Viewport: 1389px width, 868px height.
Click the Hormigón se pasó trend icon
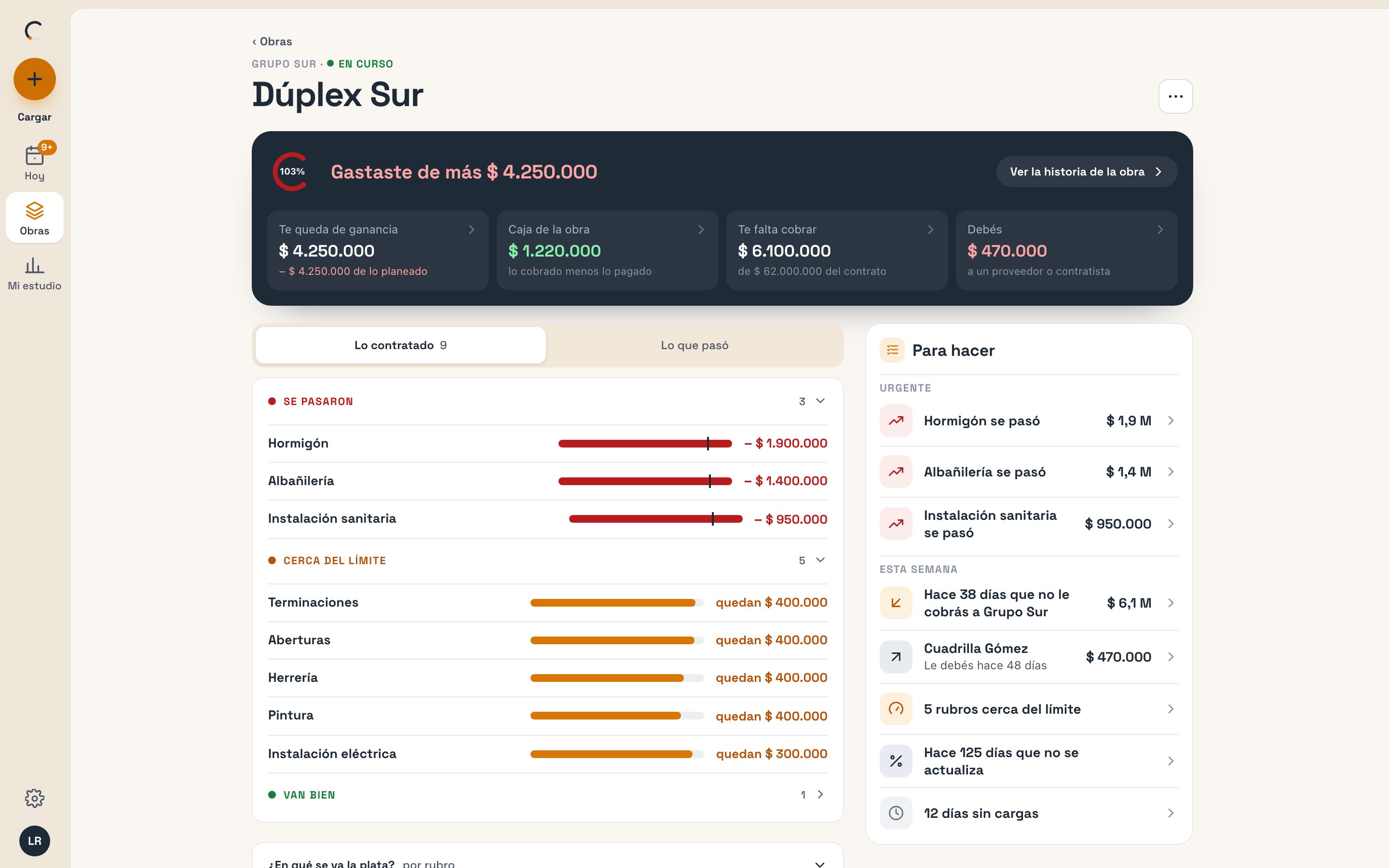point(896,421)
